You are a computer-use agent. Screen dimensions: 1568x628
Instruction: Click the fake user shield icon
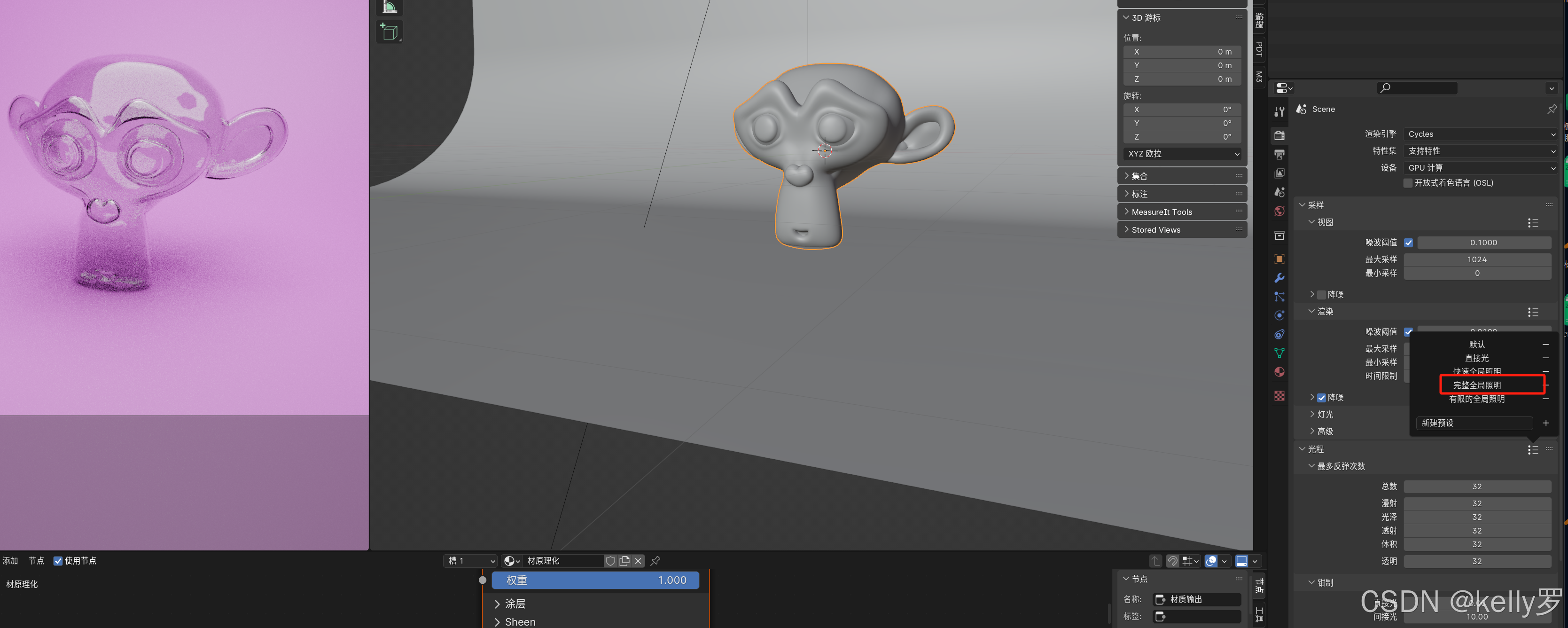[610, 560]
